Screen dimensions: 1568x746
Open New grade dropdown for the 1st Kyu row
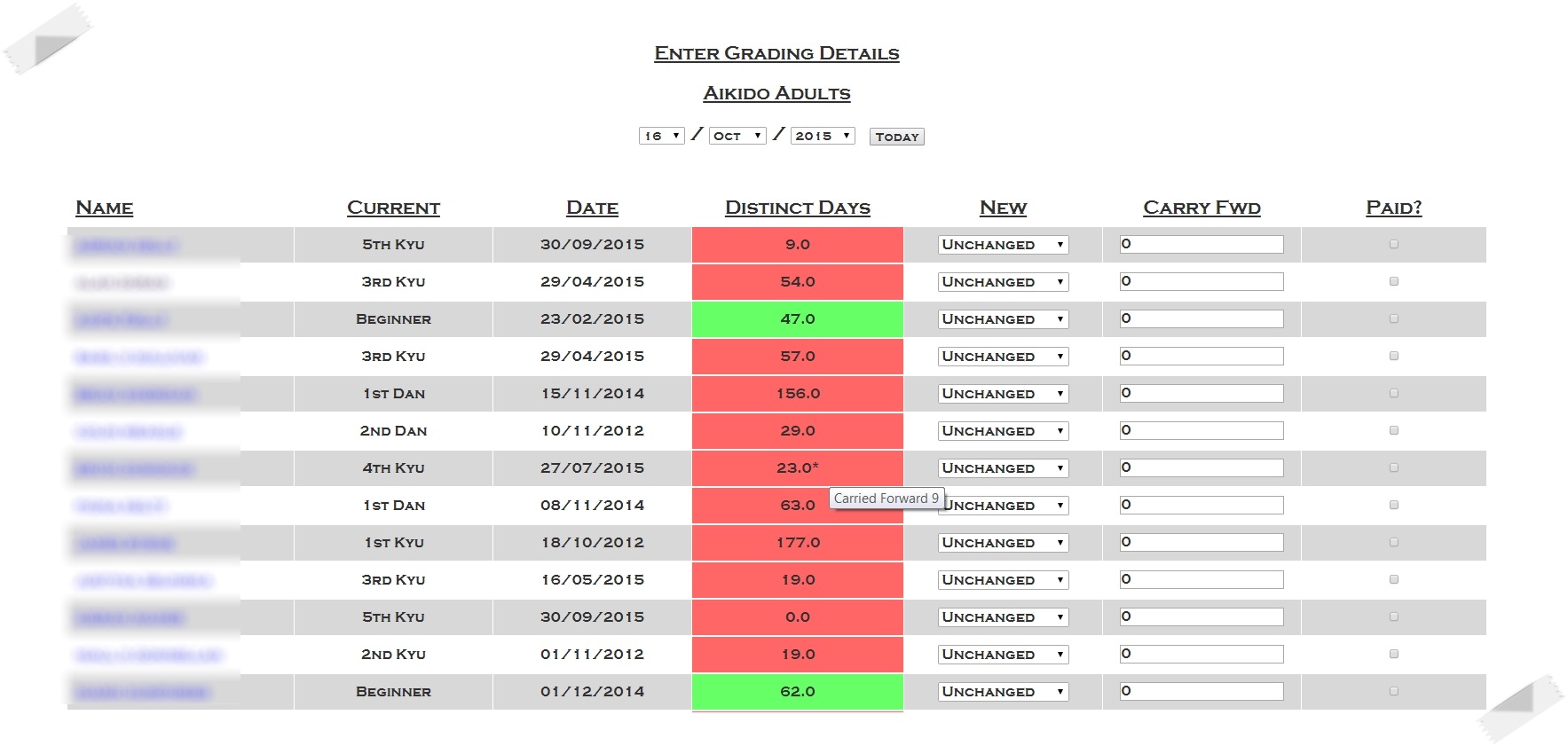click(1003, 543)
